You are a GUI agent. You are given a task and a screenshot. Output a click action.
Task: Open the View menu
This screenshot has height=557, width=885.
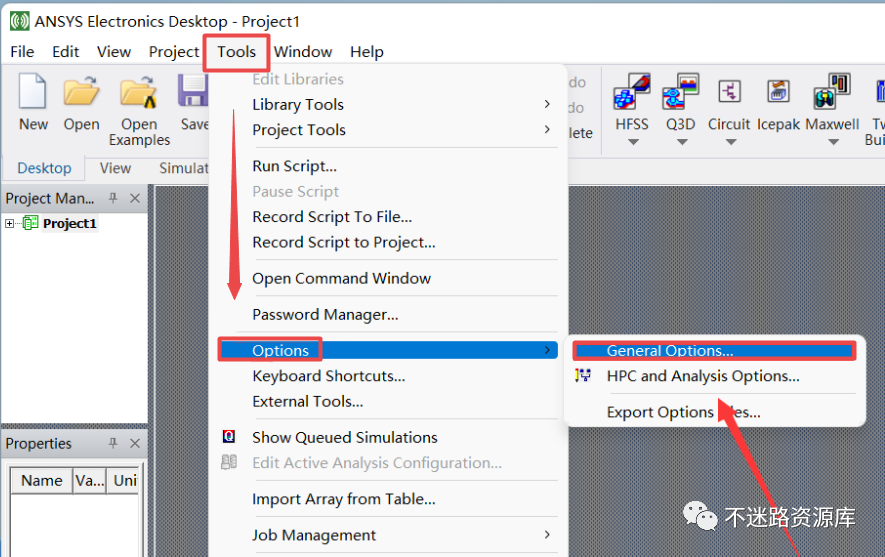pyautogui.click(x=114, y=51)
